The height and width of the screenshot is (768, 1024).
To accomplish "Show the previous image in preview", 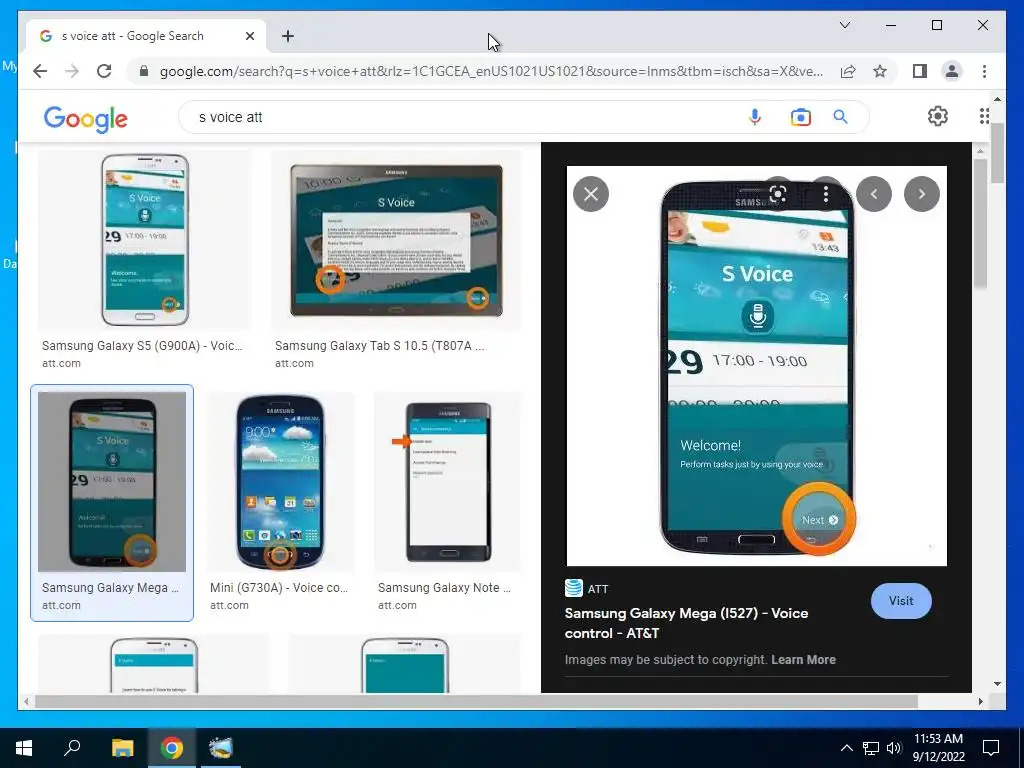I will (x=874, y=194).
